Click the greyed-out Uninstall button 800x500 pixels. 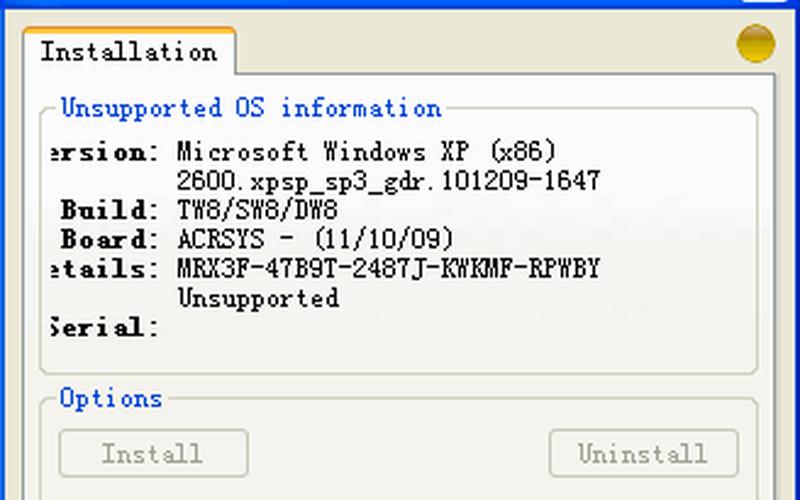tap(643, 454)
